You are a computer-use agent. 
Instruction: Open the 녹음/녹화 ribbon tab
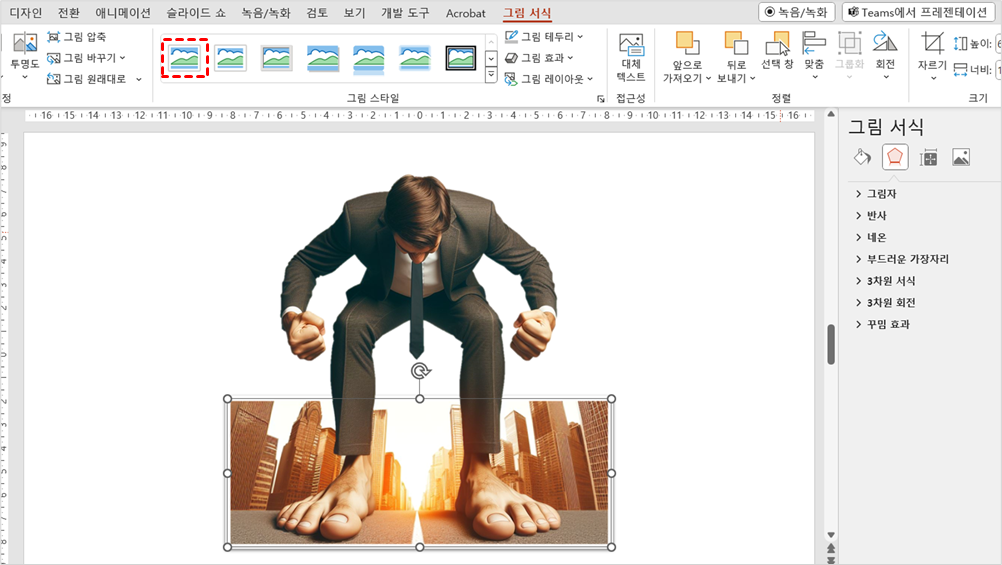(266, 13)
